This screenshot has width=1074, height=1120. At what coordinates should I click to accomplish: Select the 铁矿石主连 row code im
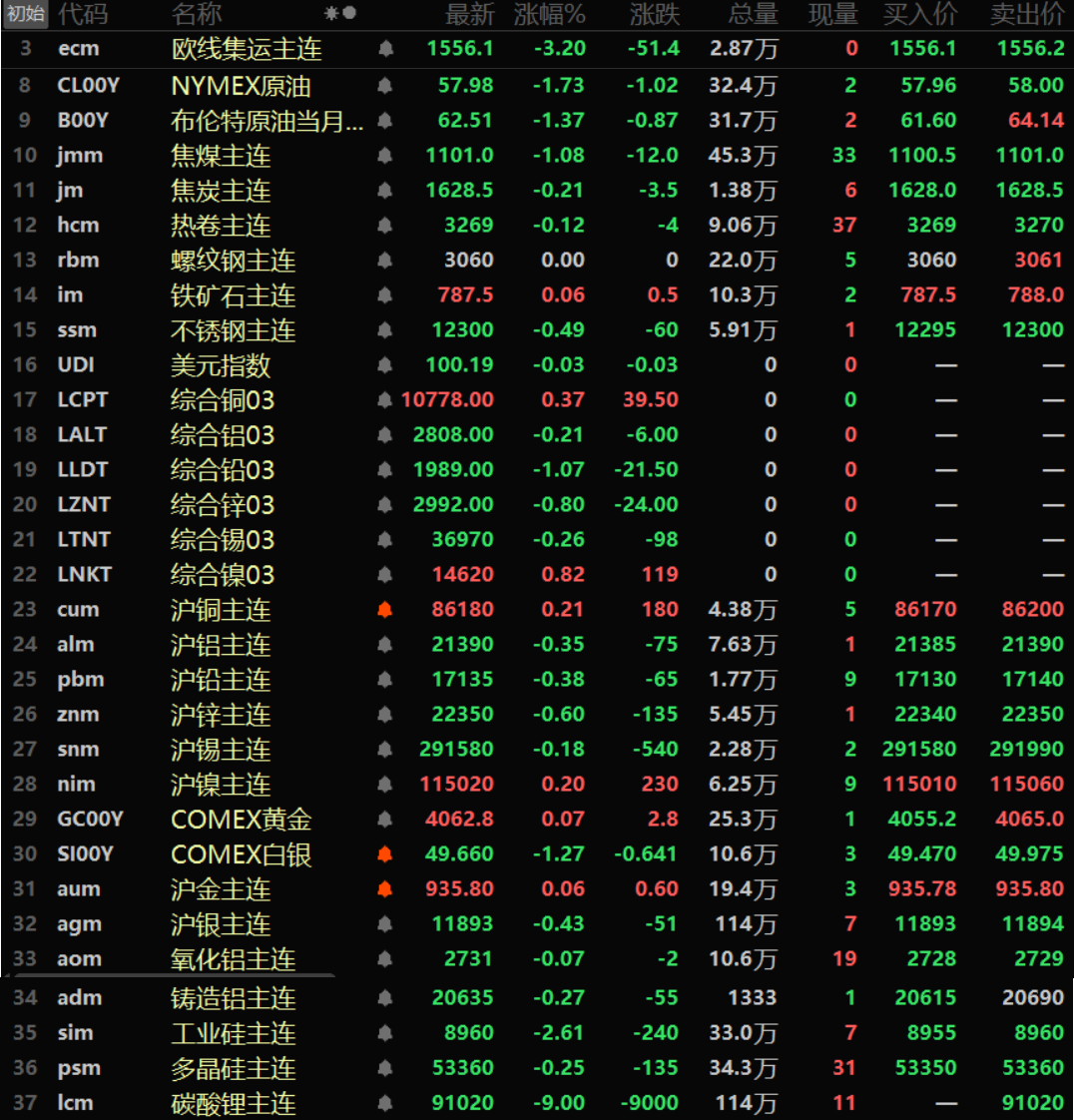(x=70, y=295)
